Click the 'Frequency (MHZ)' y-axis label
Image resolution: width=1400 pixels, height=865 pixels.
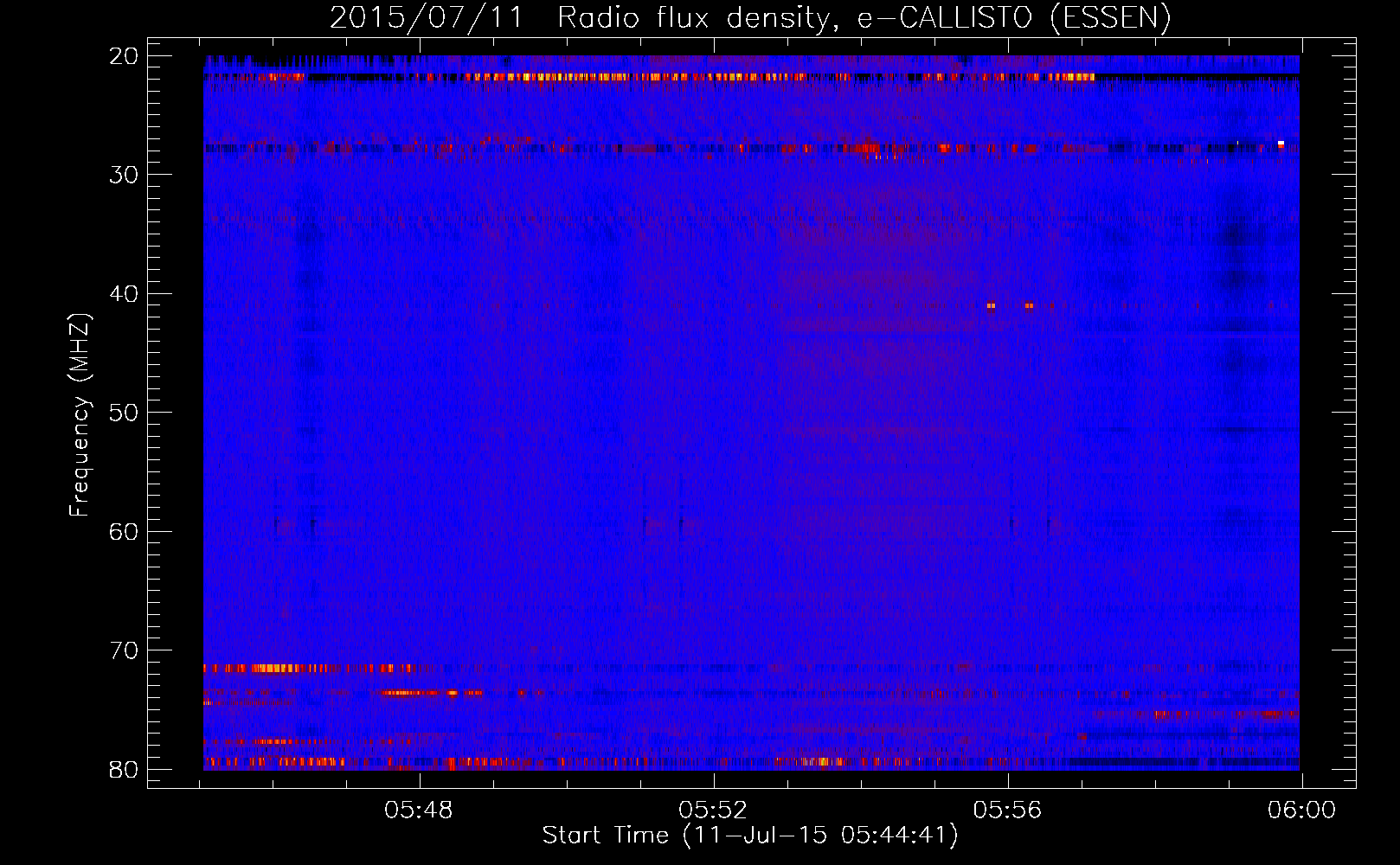coord(80,415)
